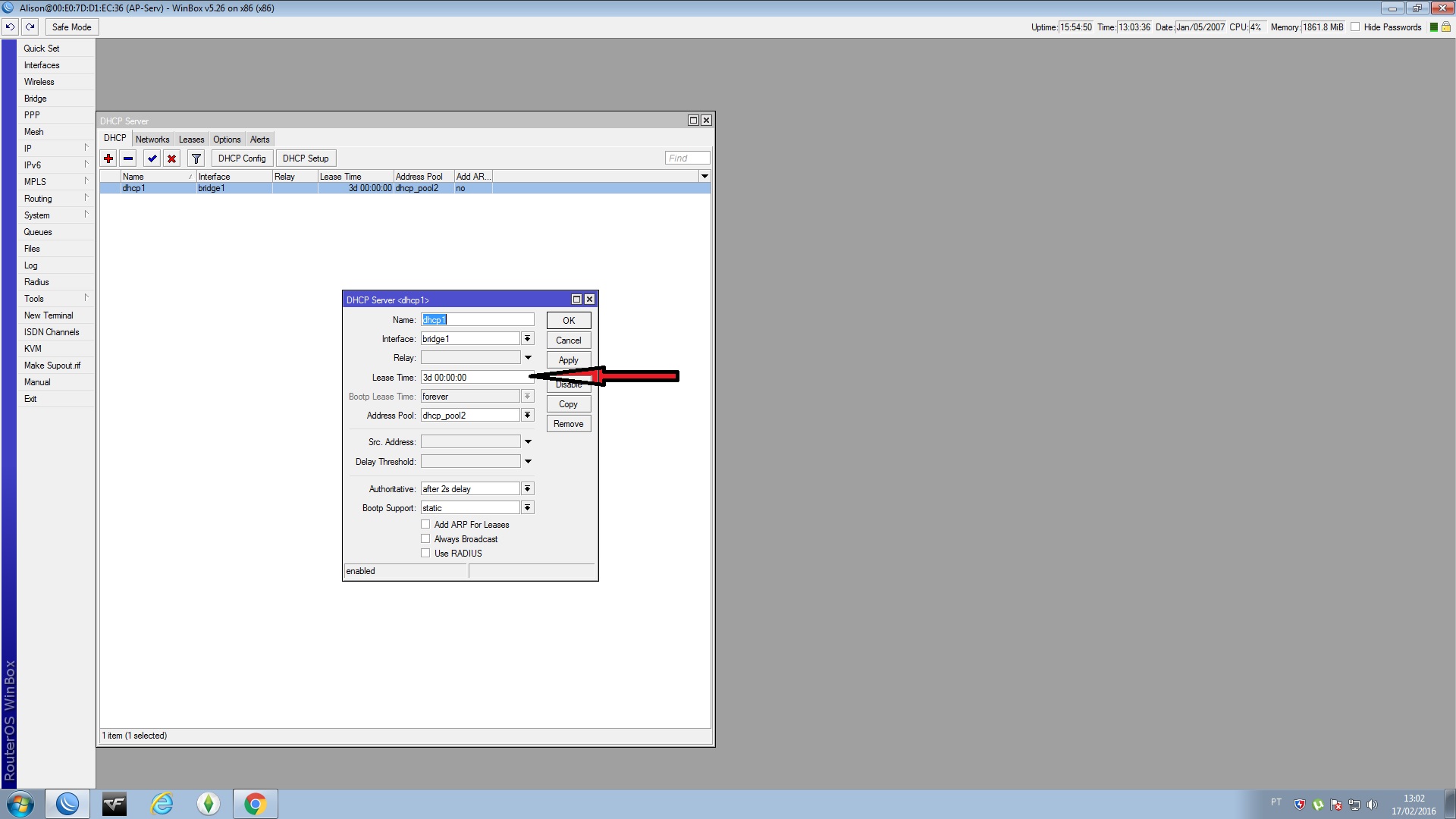The image size is (1456, 819).
Task: Enable Add ARP For Leases checkbox
Action: (425, 524)
